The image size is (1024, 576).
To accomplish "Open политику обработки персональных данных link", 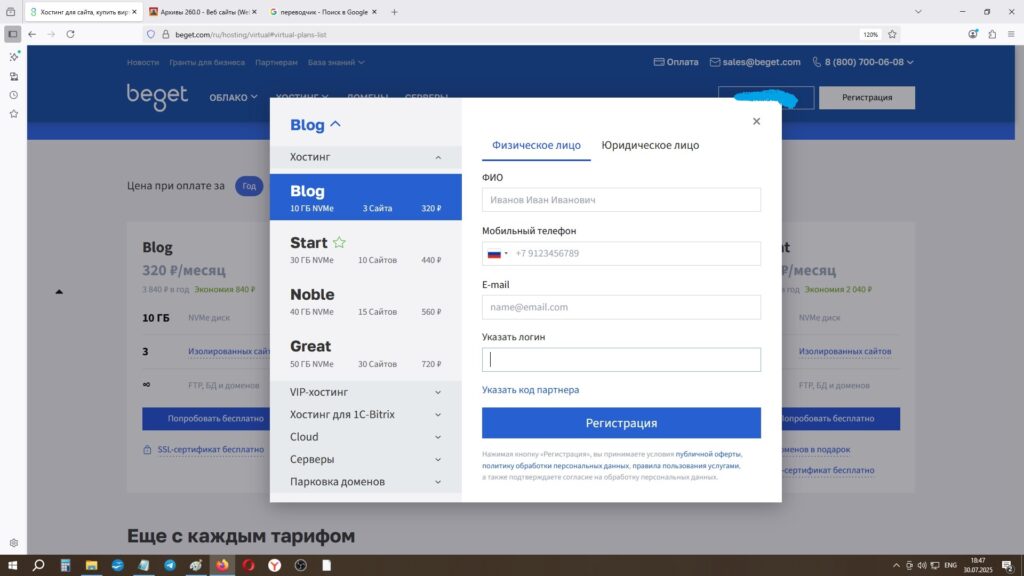I will click(555, 466).
